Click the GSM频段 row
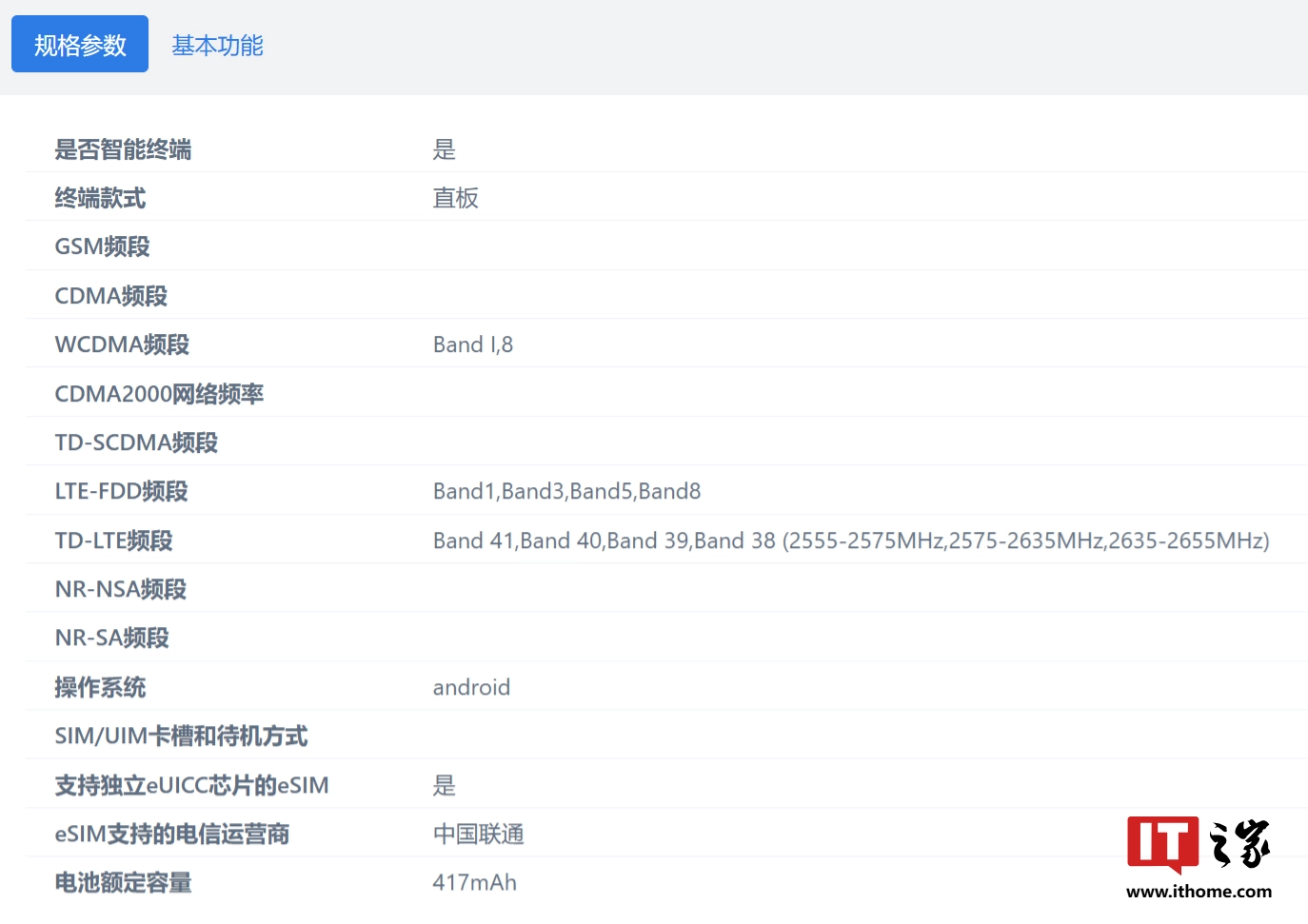 pos(101,246)
